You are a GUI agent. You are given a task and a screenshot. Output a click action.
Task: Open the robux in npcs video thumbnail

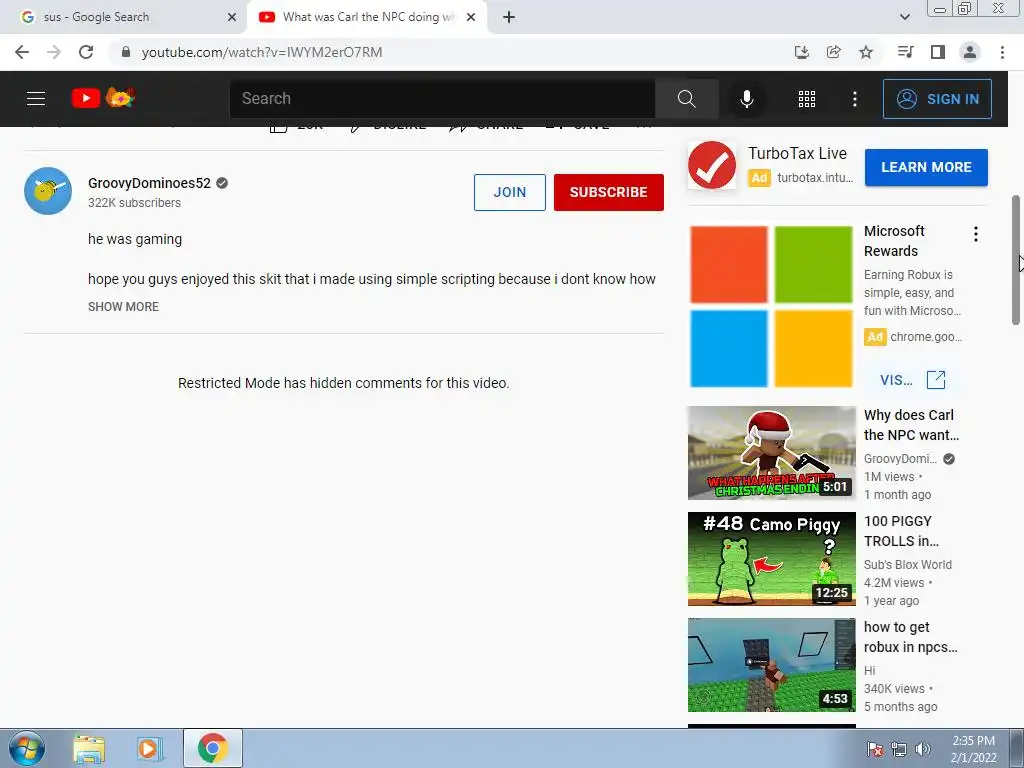point(771,665)
